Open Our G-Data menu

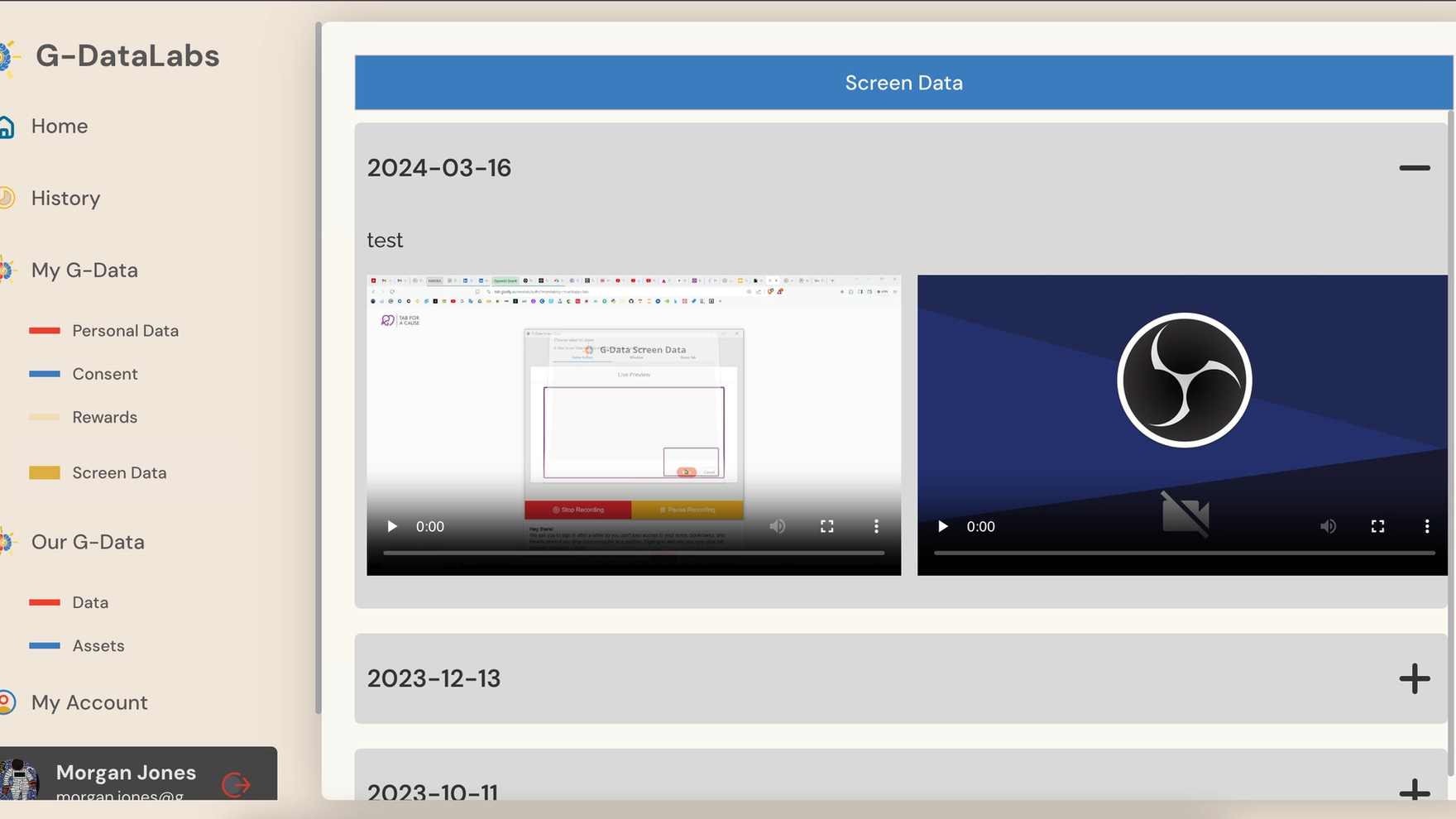[88, 542]
